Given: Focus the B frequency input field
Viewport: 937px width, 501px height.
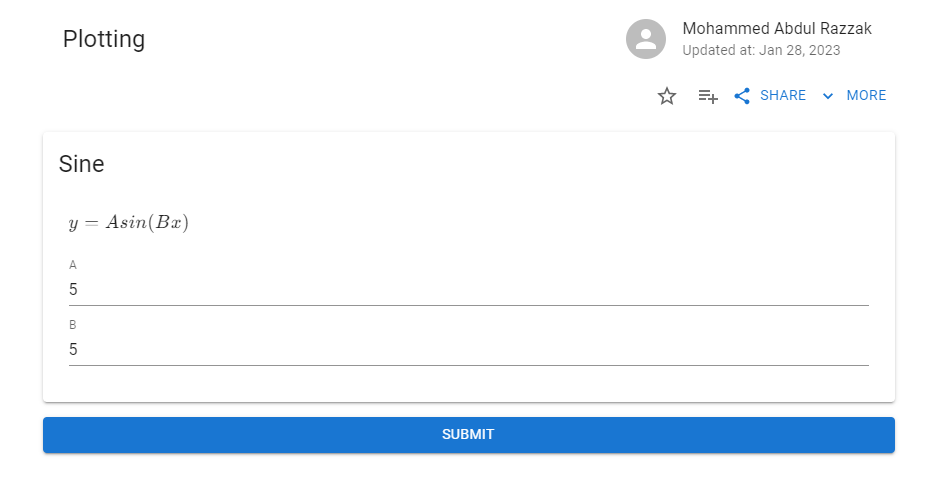Looking at the screenshot, I should click(468, 349).
